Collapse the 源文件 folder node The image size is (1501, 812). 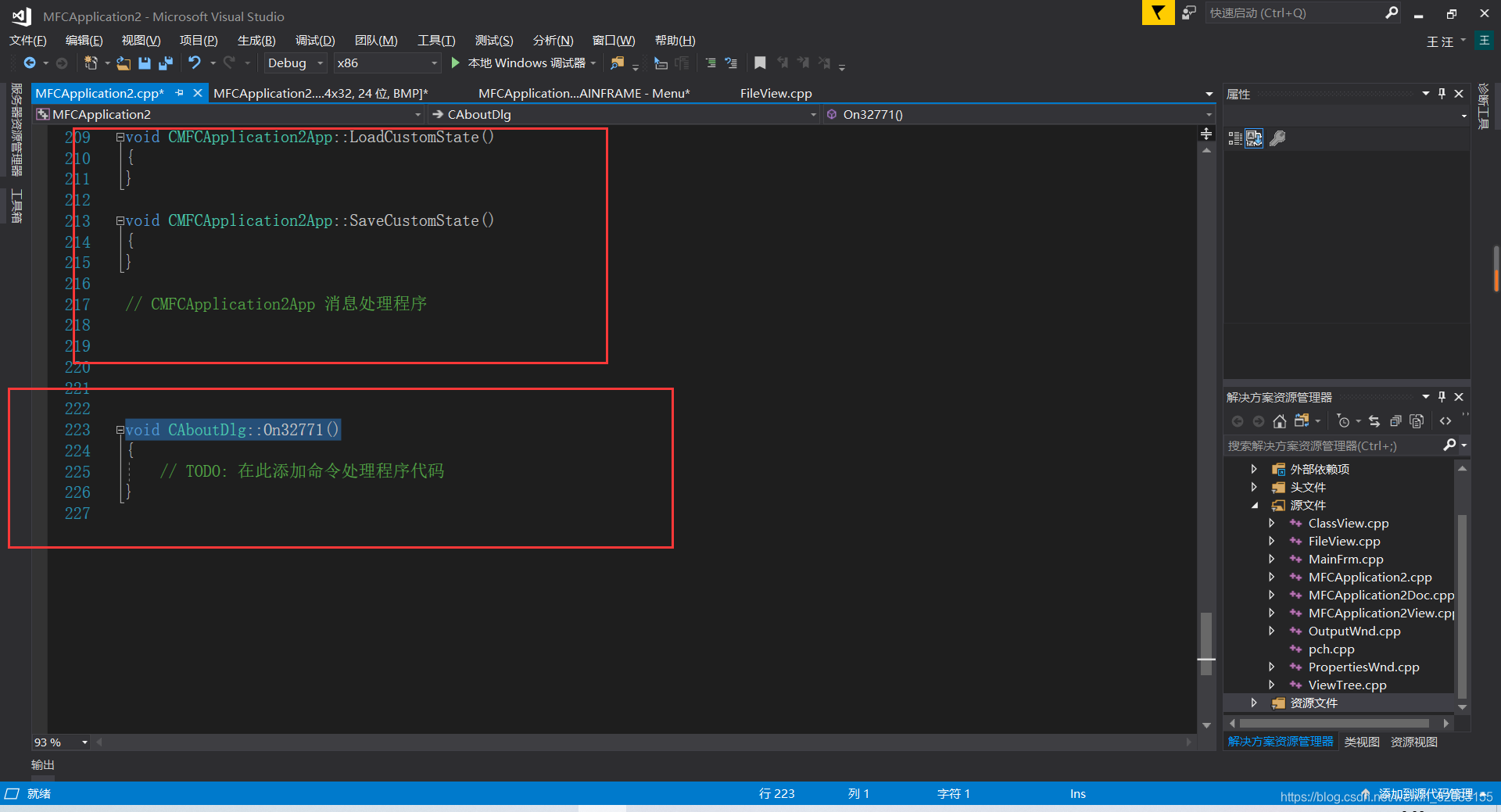[x=1255, y=505]
